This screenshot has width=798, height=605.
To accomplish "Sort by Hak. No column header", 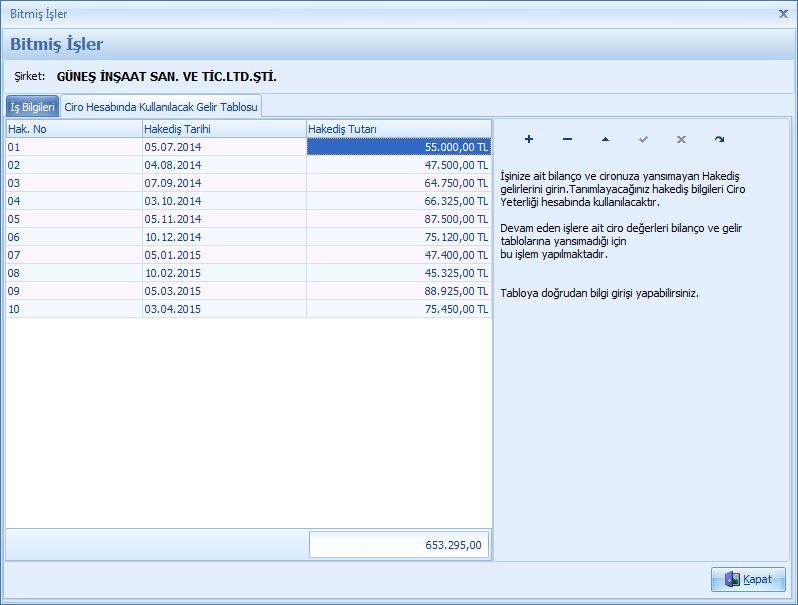I will point(73,129).
